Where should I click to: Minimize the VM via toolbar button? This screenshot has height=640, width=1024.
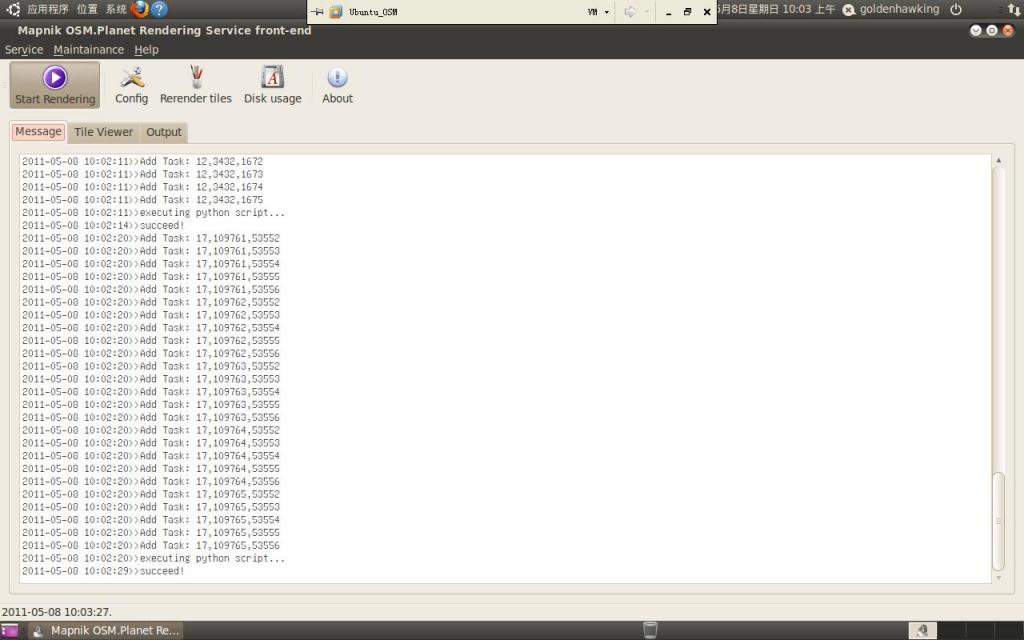[x=668, y=12]
